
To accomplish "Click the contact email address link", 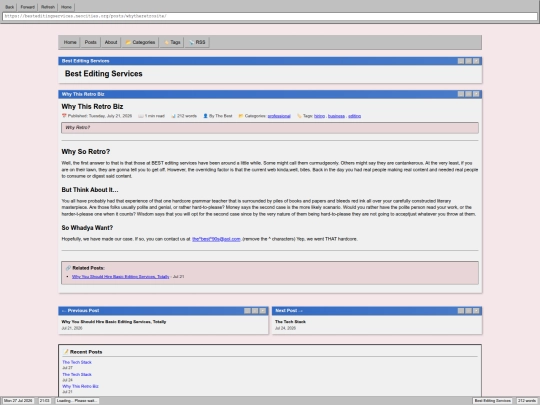I will [216, 239].
